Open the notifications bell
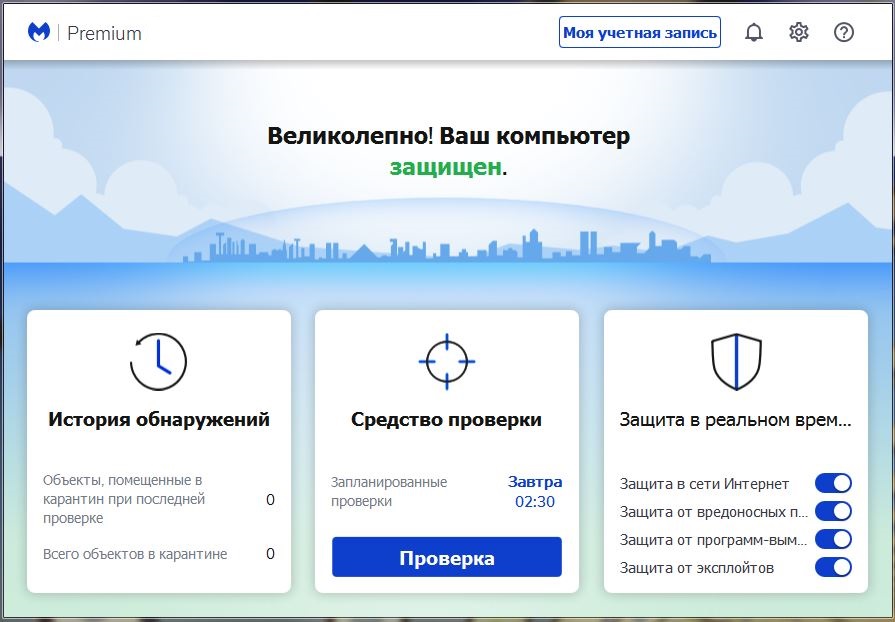The width and height of the screenshot is (895, 622). (753, 33)
